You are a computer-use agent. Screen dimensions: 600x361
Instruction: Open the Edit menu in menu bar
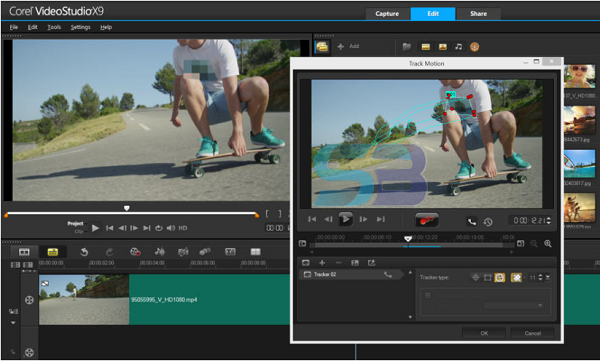(33, 27)
